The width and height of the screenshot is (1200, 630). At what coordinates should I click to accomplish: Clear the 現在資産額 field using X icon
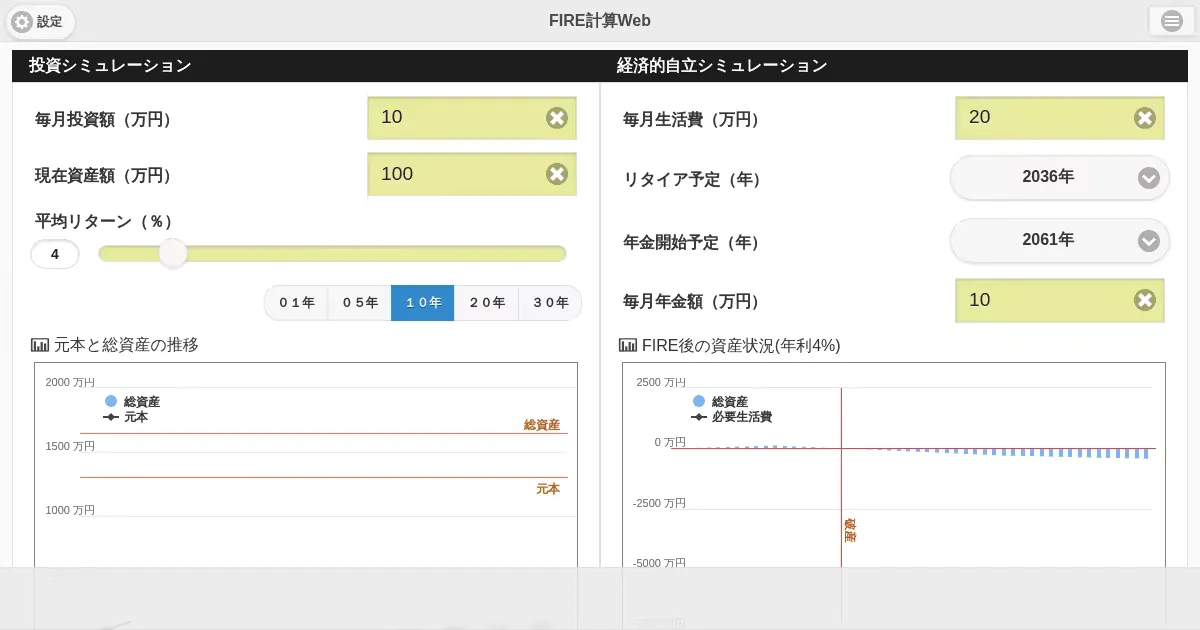[556, 174]
